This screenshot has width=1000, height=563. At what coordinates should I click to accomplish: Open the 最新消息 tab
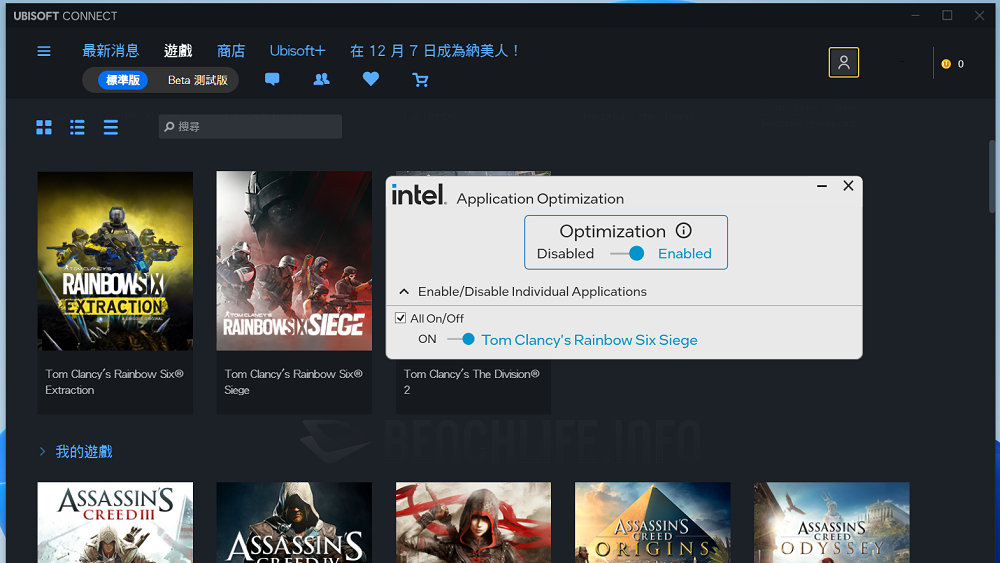(x=110, y=50)
